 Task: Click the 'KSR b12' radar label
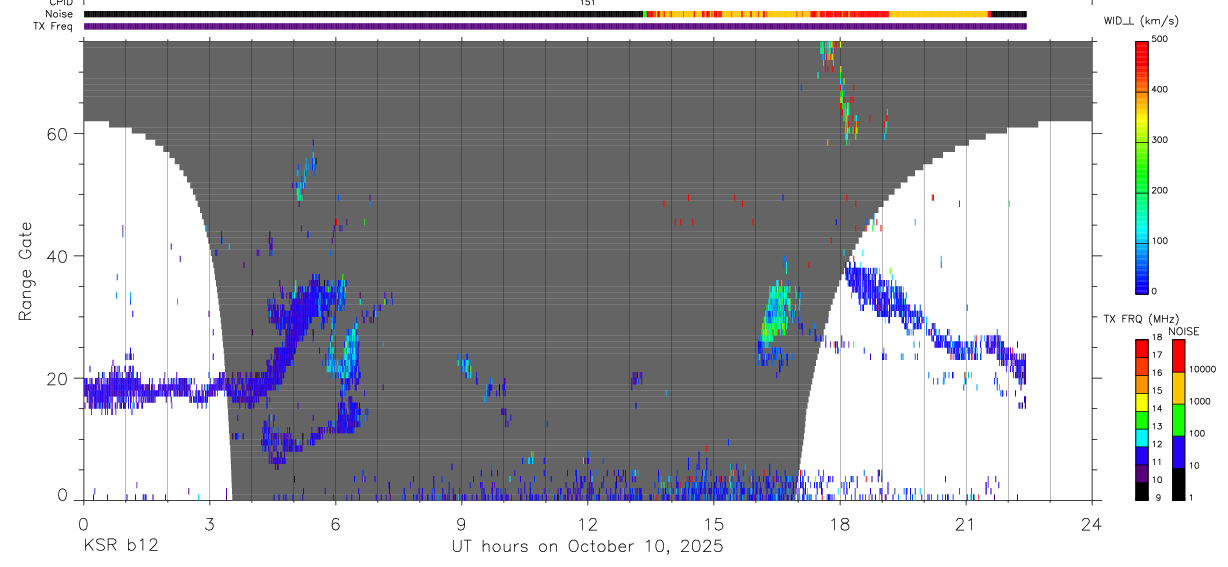coord(120,546)
